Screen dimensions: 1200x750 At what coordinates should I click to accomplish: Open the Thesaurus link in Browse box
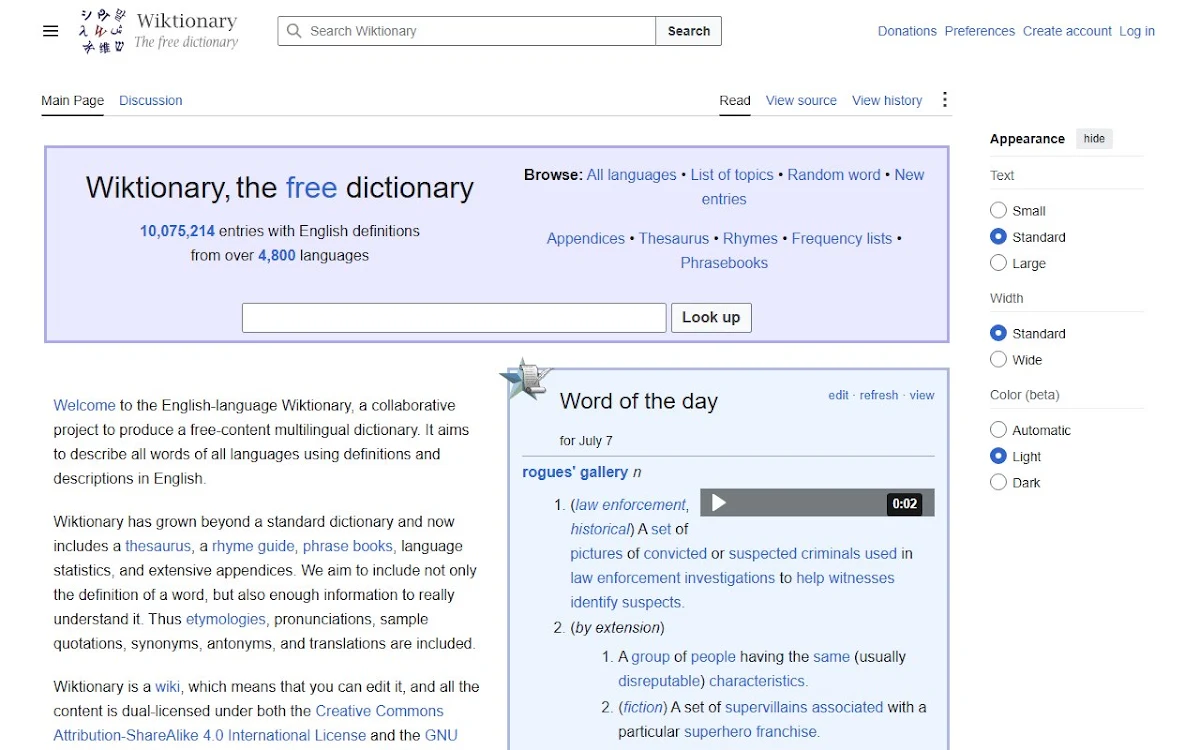pos(674,238)
